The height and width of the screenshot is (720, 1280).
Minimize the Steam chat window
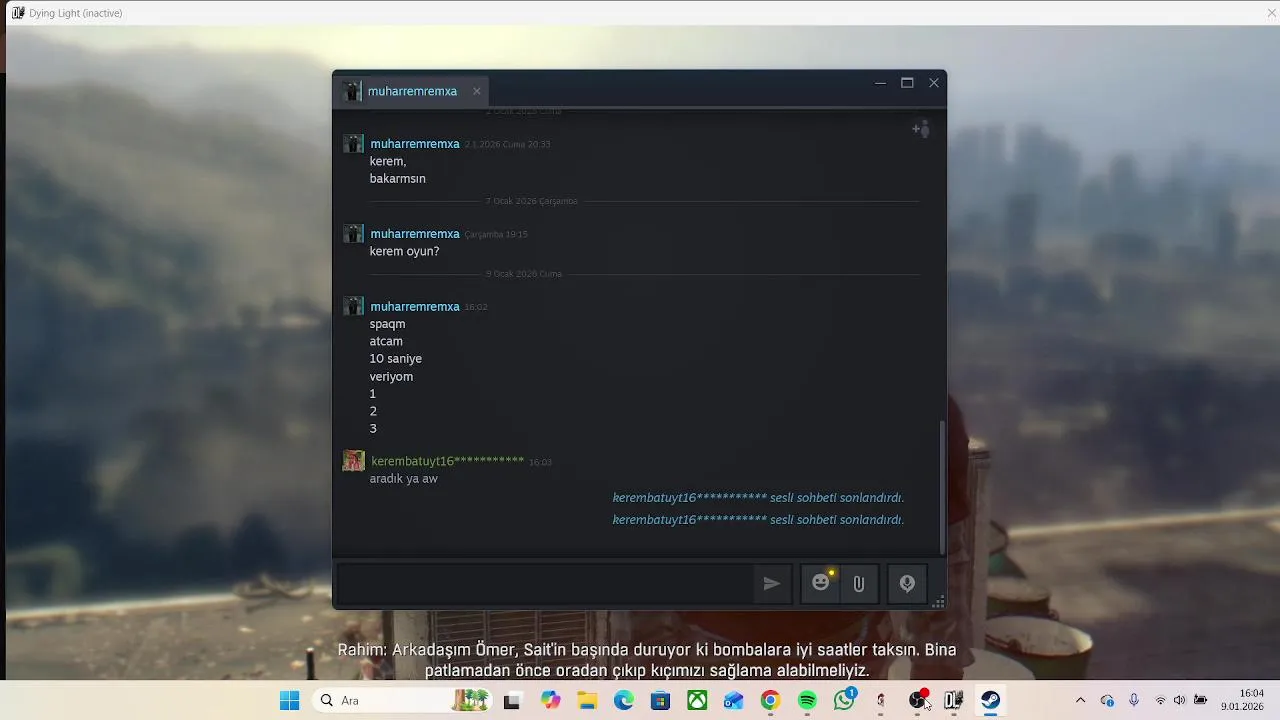pyautogui.click(x=880, y=83)
